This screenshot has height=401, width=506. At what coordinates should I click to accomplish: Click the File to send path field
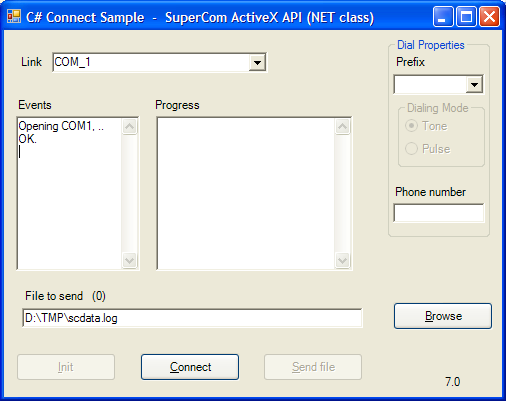click(x=192, y=318)
